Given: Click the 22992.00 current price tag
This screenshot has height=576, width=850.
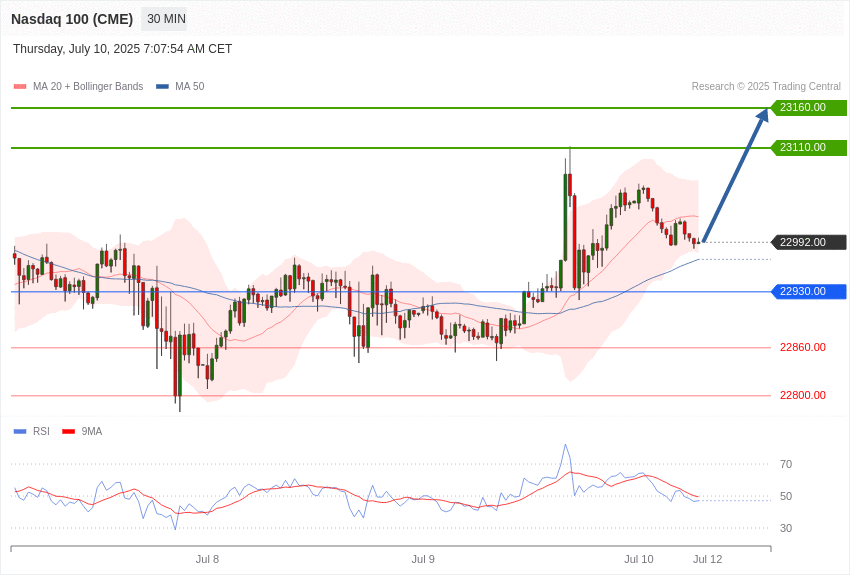Looking at the screenshot, I should (809, 242).
